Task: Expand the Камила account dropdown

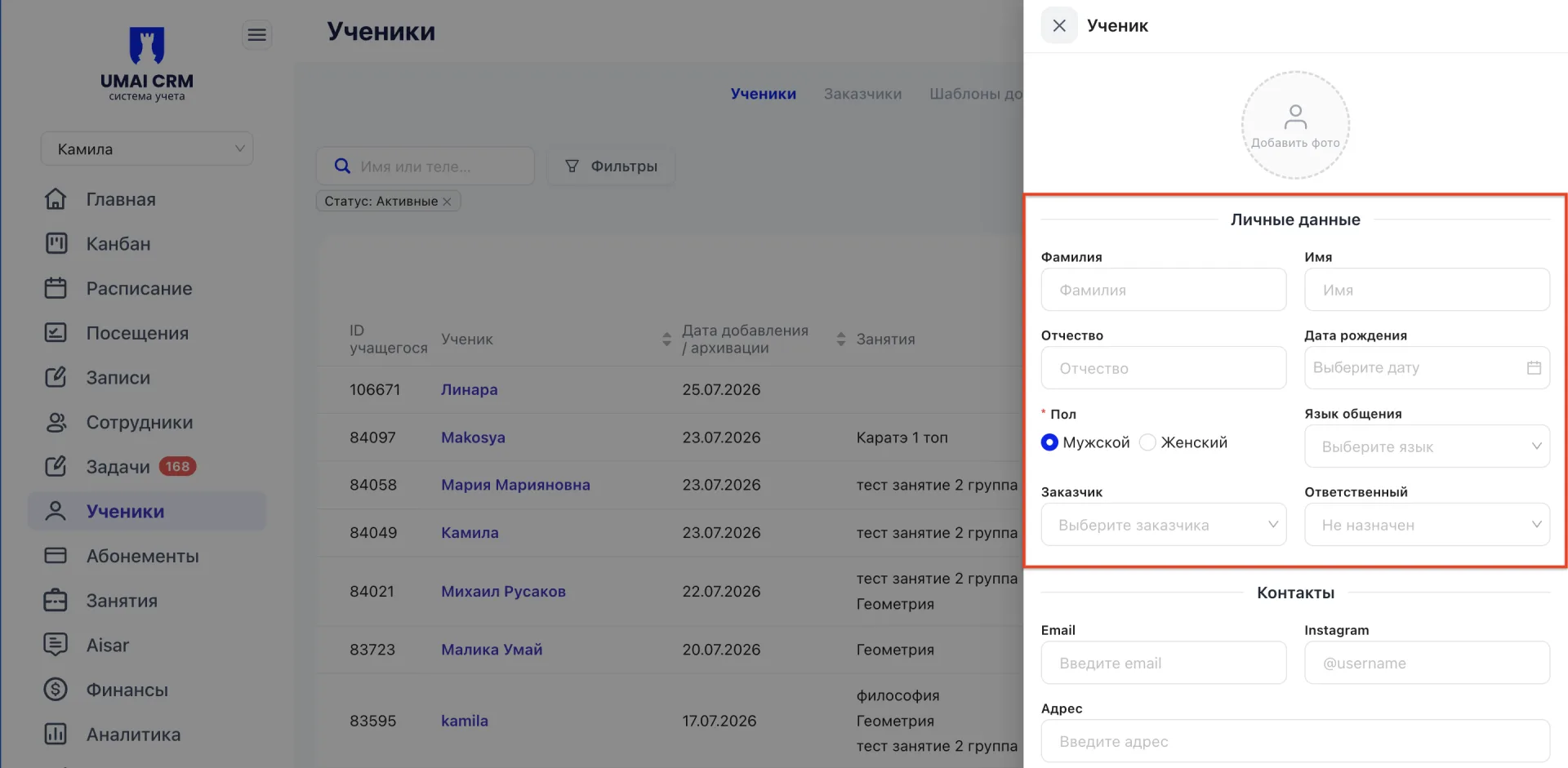Action: click(x=147, y=149)
